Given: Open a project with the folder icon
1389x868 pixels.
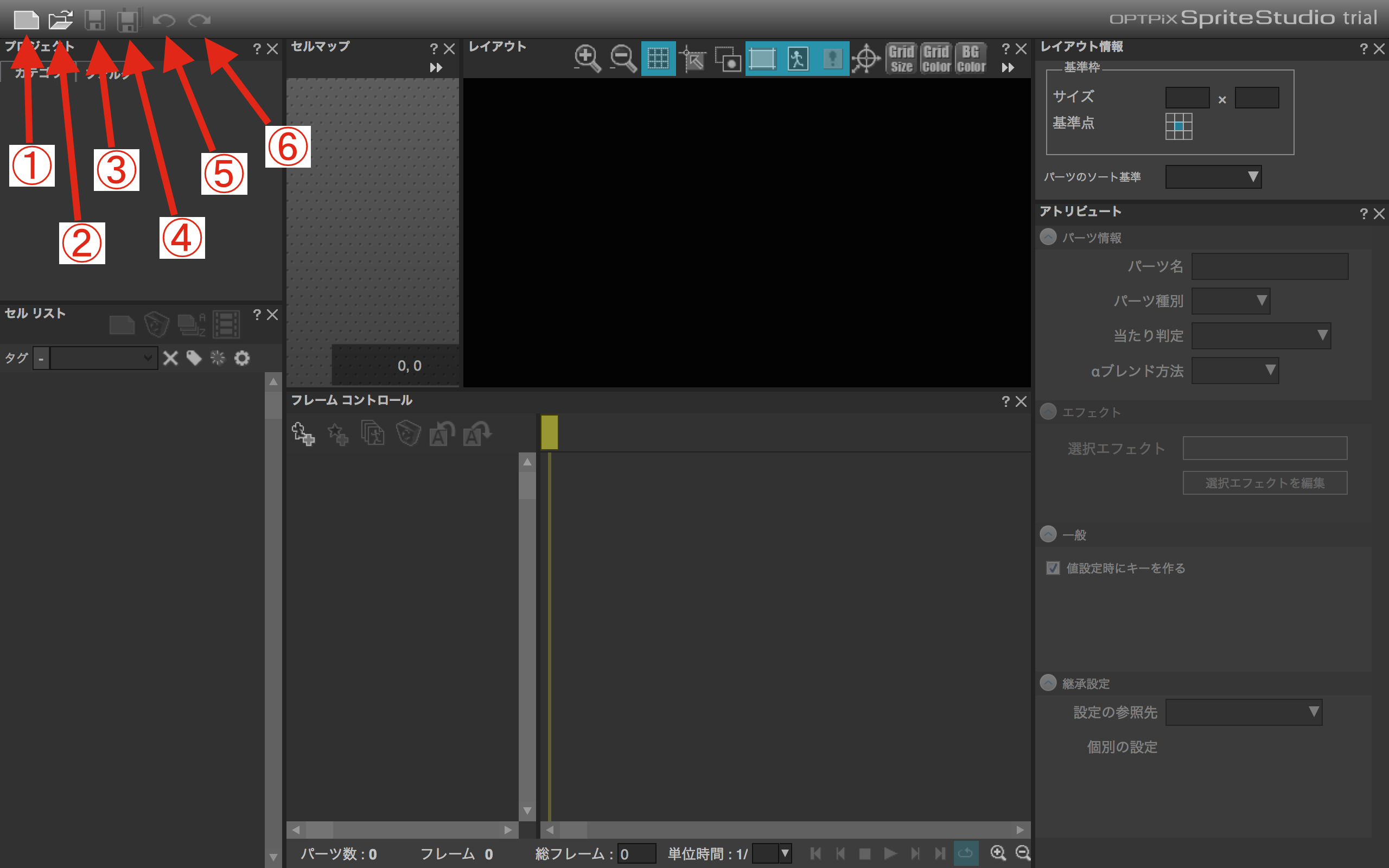Looking at the screenshot, I should [x=60, y=20].
